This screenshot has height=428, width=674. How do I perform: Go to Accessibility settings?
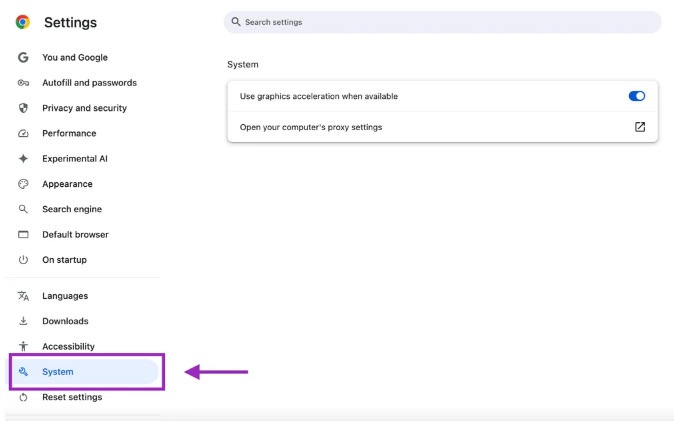coord(68,346)
